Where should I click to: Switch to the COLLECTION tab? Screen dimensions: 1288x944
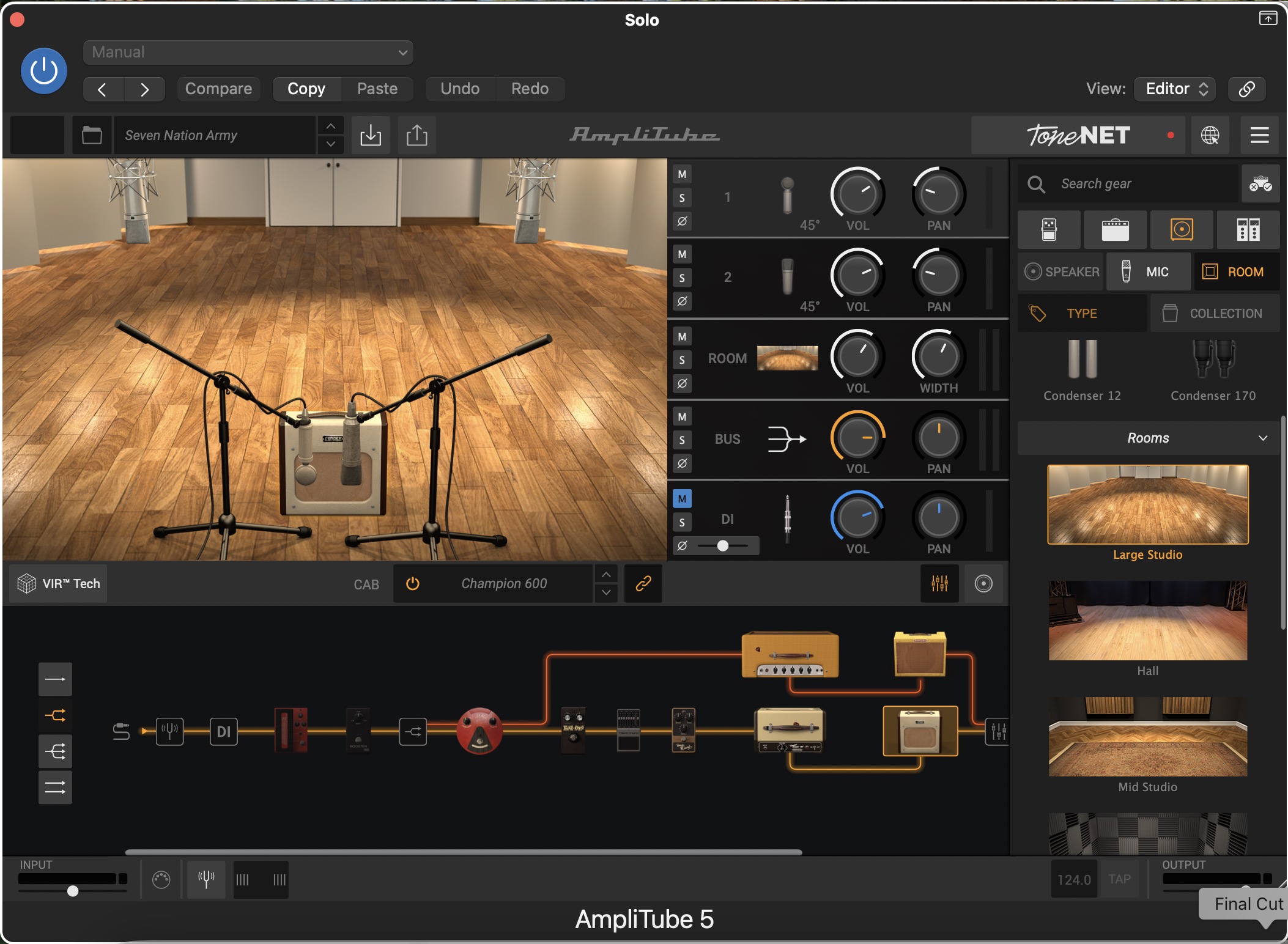[1214, 314]
